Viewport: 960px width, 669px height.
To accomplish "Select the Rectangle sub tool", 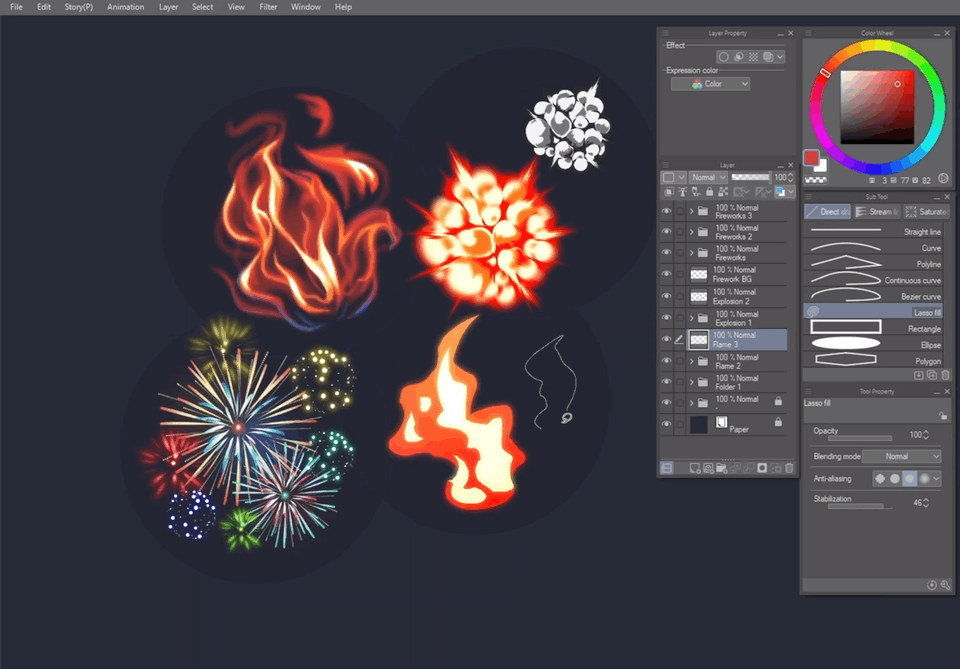I will pos(873,329).
